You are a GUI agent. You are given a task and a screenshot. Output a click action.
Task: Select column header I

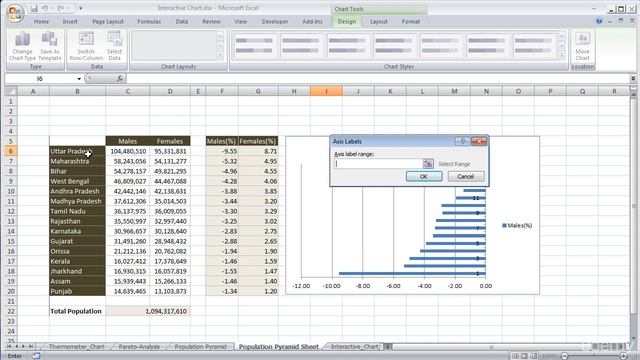tap(326, 91)
